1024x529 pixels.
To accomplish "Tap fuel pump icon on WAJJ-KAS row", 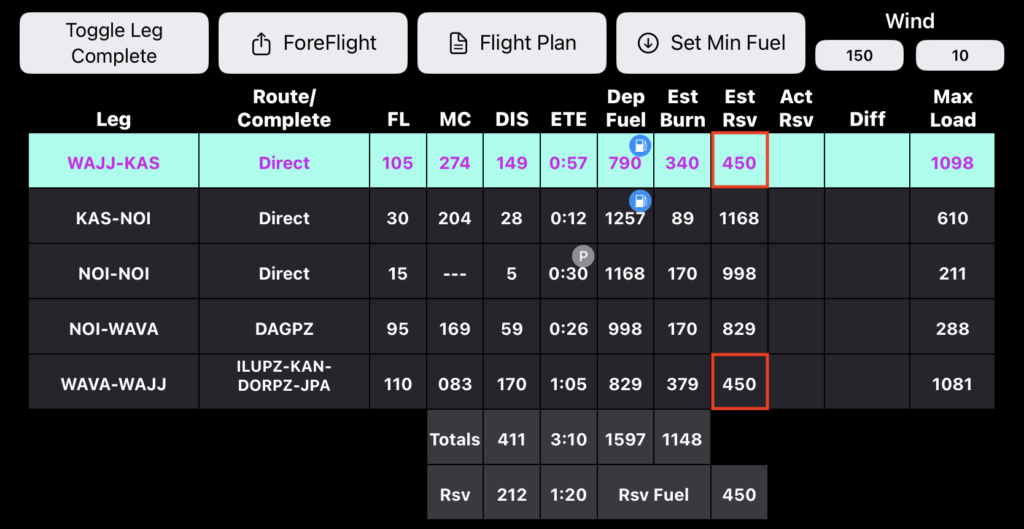I will 640,146.
